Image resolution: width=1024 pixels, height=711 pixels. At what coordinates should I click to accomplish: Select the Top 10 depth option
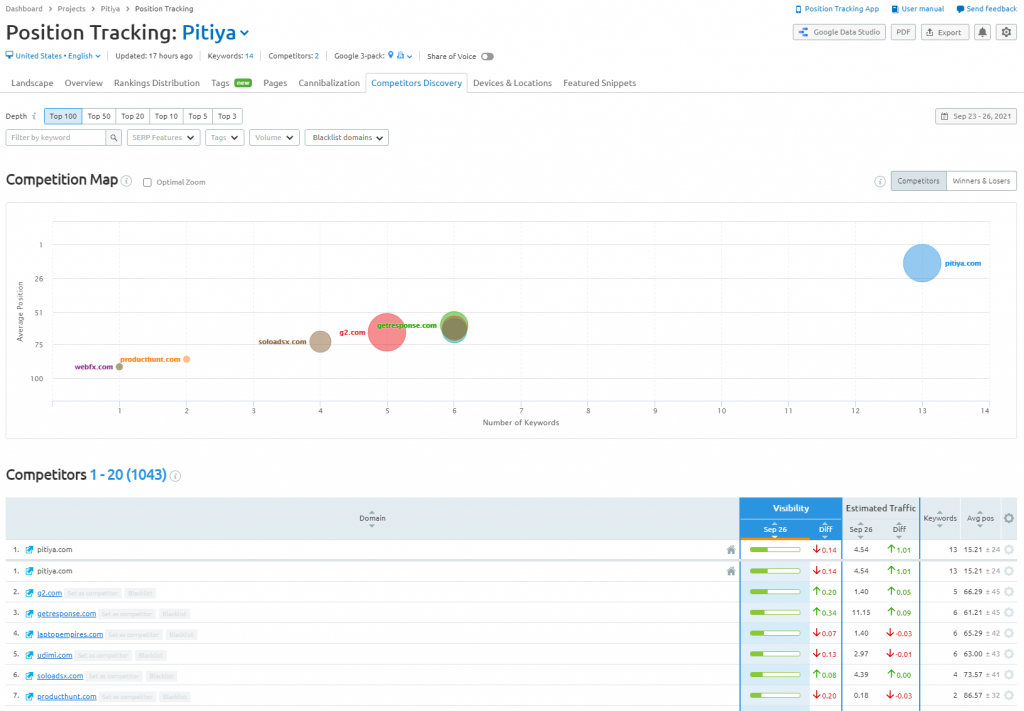167,116
